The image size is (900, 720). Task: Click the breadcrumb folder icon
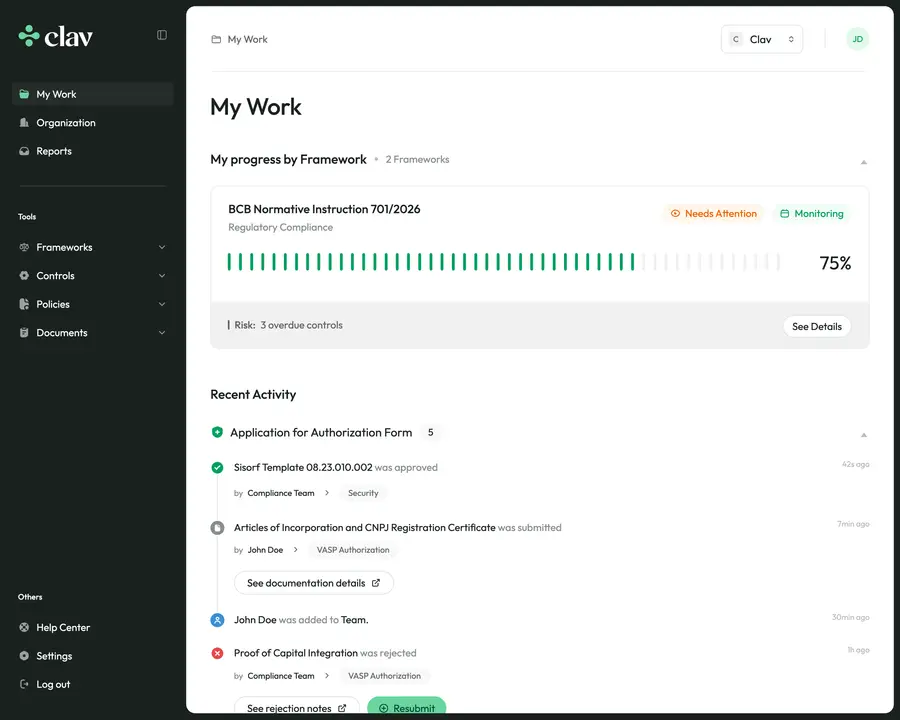[216, 39]
